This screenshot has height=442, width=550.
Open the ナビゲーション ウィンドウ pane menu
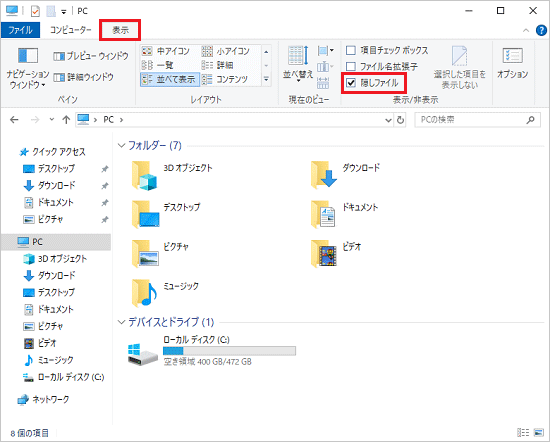pos(27,68)
